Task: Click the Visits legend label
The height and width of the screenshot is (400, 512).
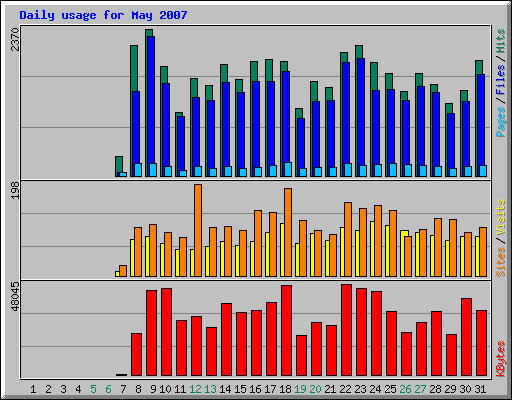Action: pyautogui.click(x=501, y=217)
